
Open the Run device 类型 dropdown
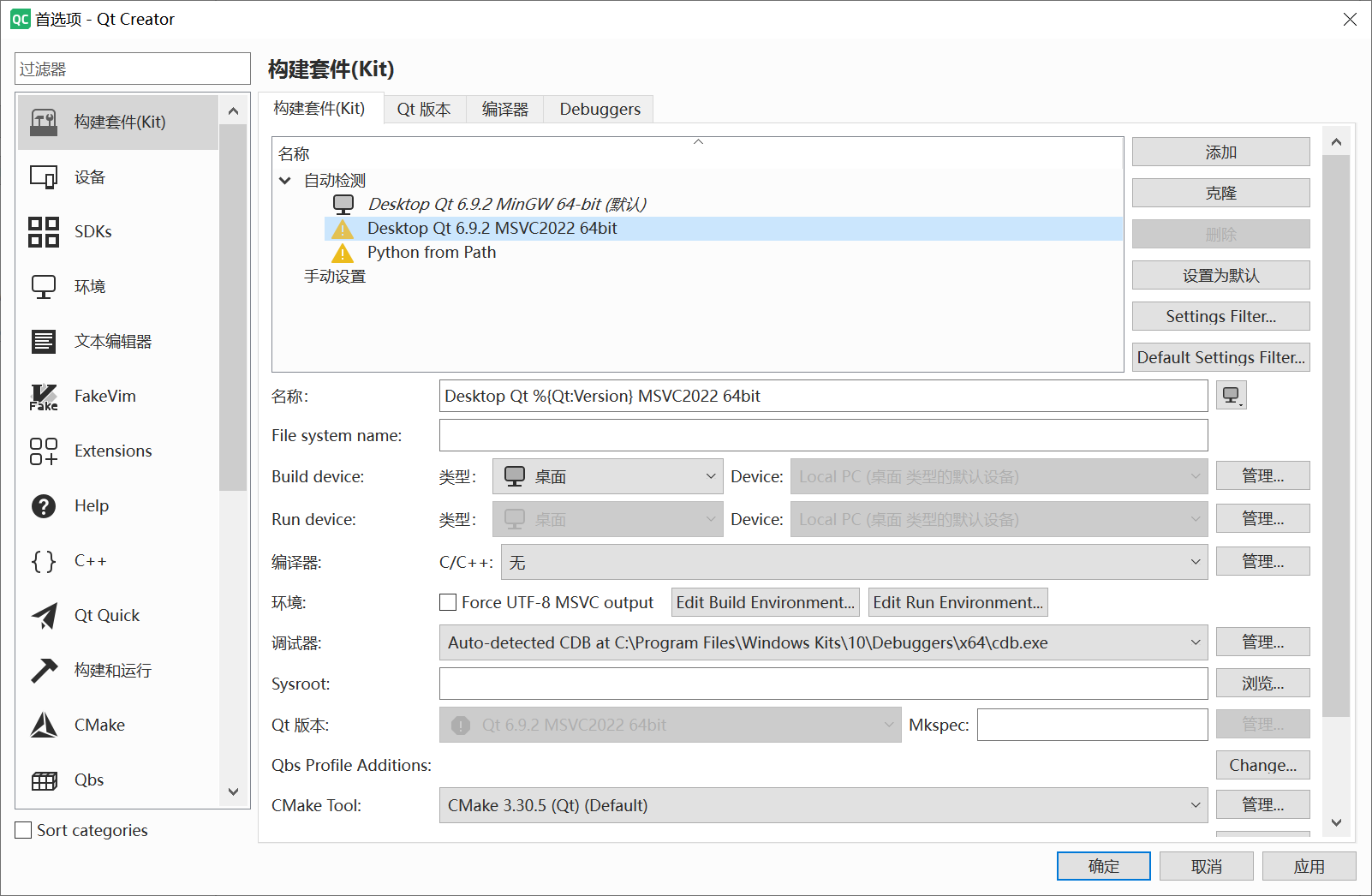(608, 519)
